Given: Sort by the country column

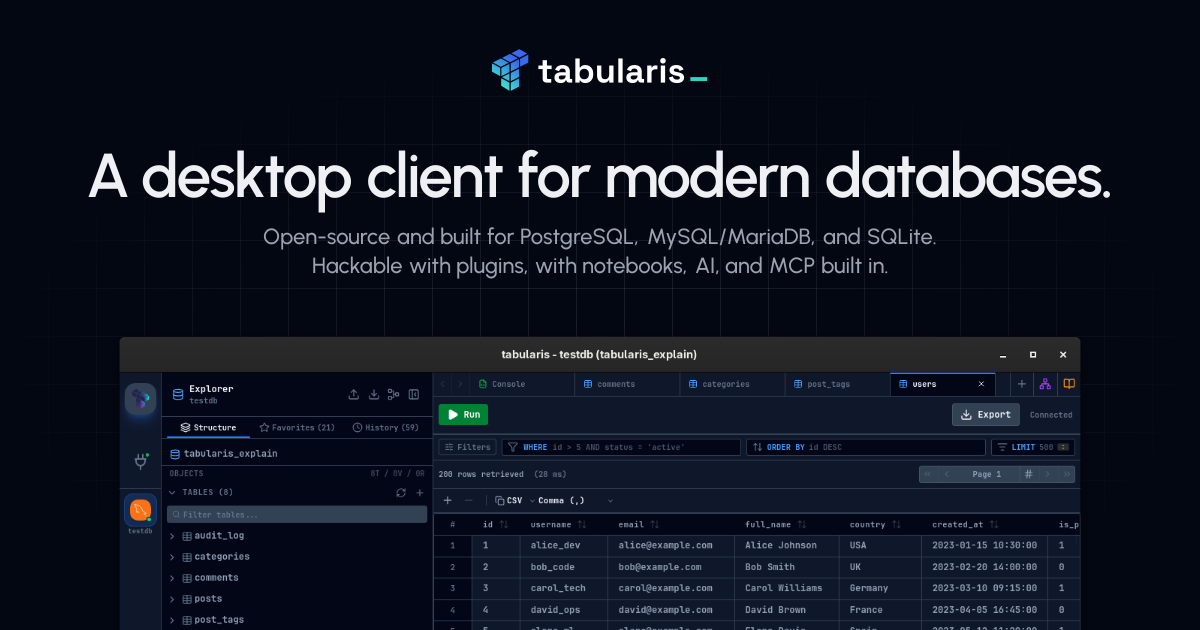Looking at the screenshot, I should pos(897,524).
